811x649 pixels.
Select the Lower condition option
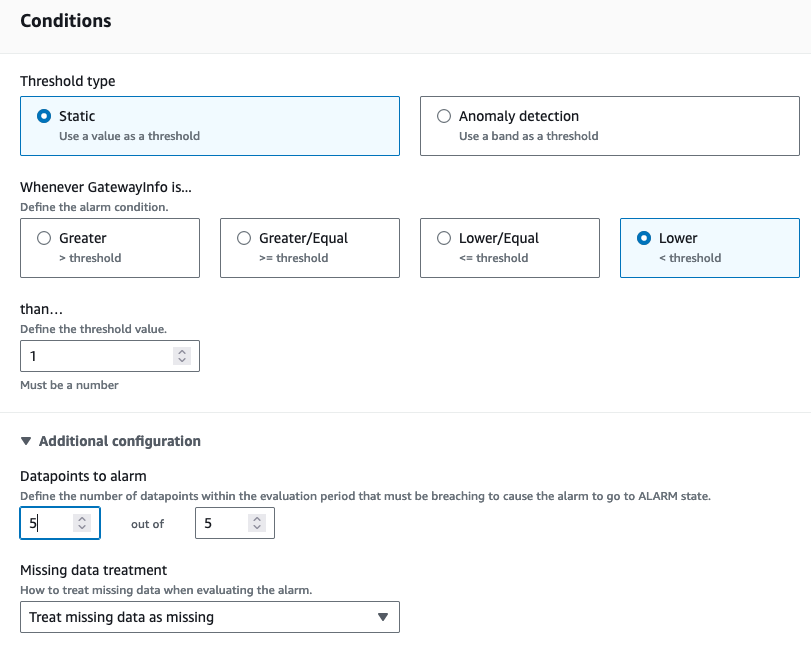644,238
